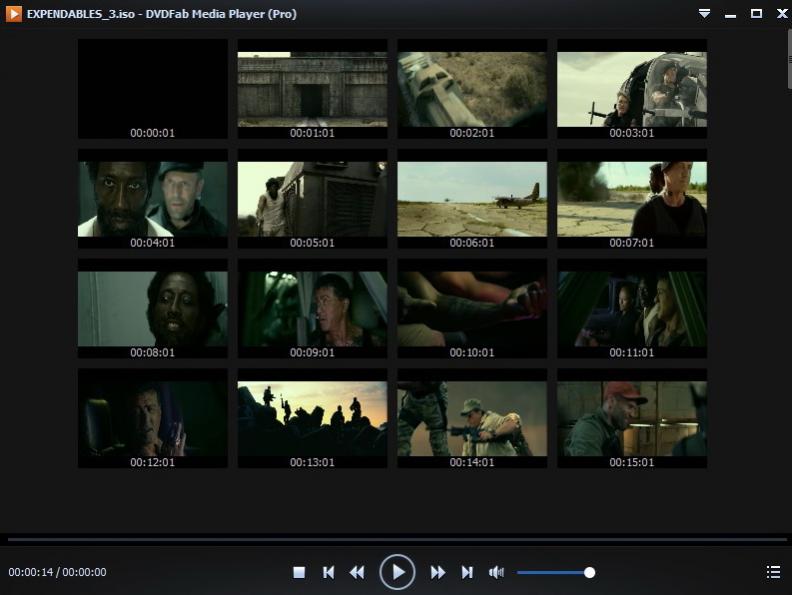792x595 pixels.
Task: Select the thumbnail at 00:01:01
Action: click(x=312, y=89)
